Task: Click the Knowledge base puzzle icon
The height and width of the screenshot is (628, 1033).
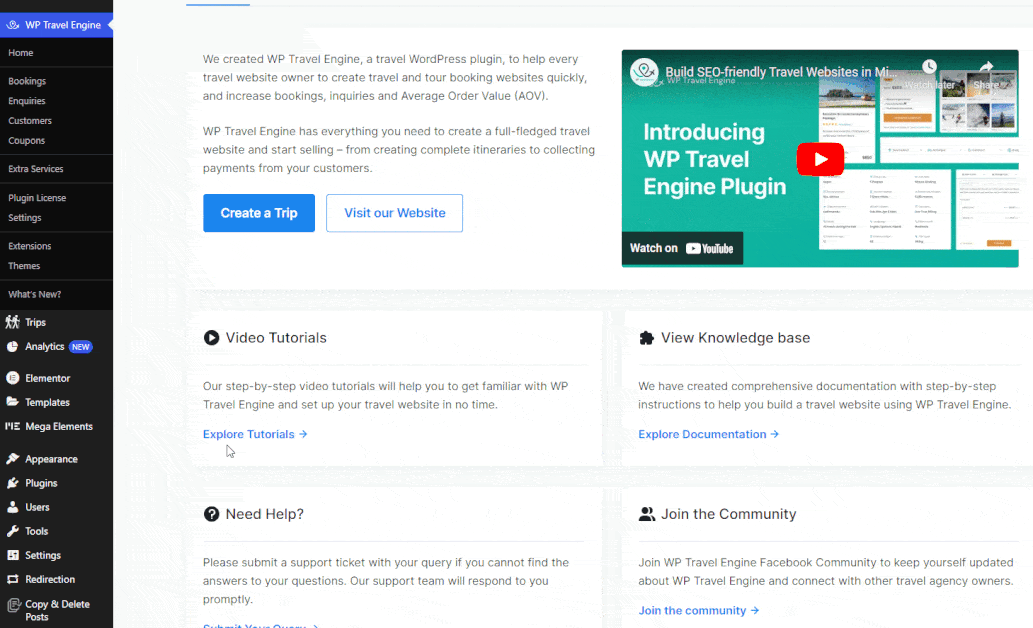Action: point(646,338)
